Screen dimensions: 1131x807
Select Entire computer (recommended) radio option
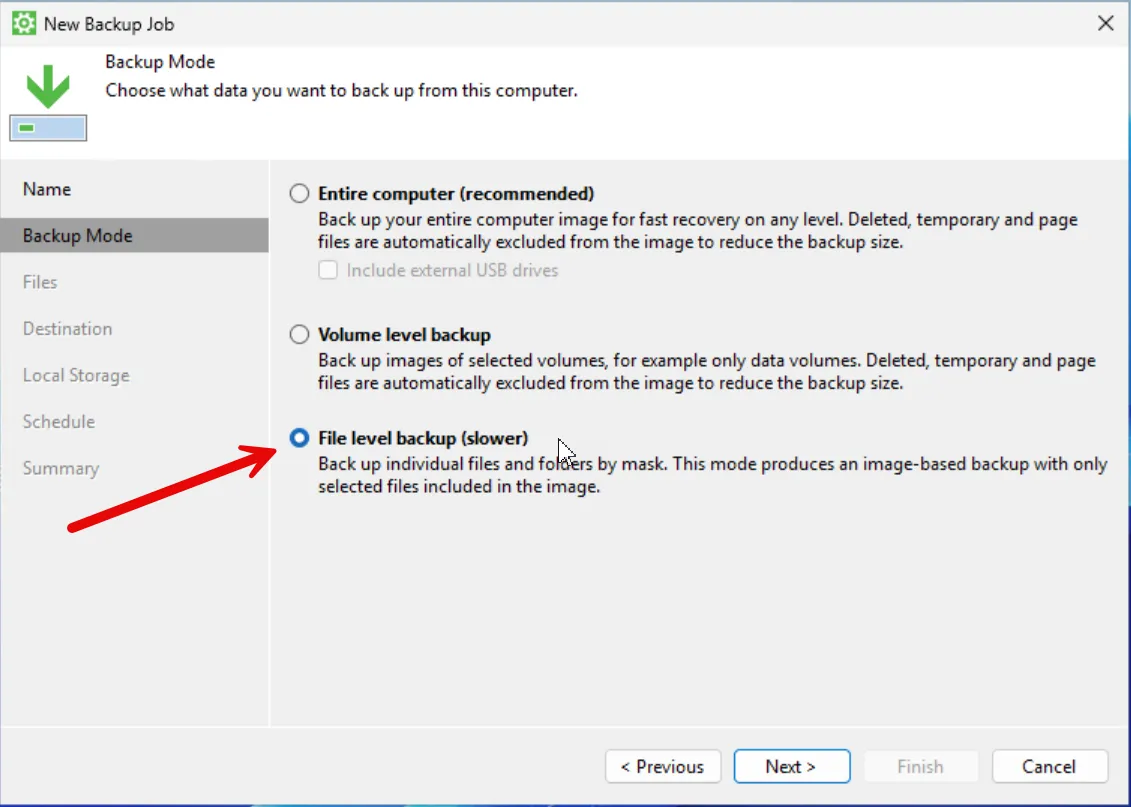[x=299, y=193]
